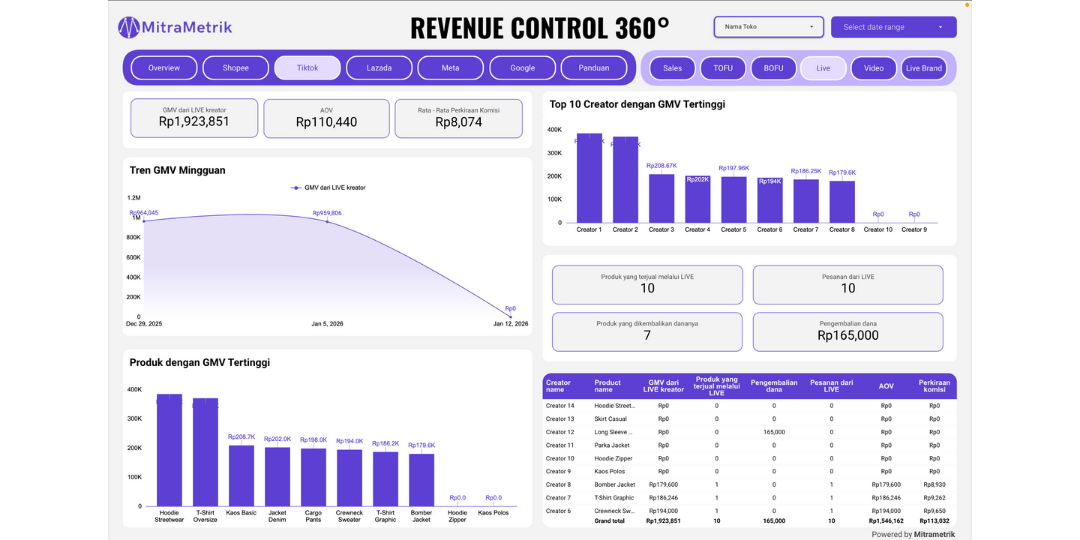Switch to the Overview tab
Screen dimensions: 1080x540
coord(164,68)
